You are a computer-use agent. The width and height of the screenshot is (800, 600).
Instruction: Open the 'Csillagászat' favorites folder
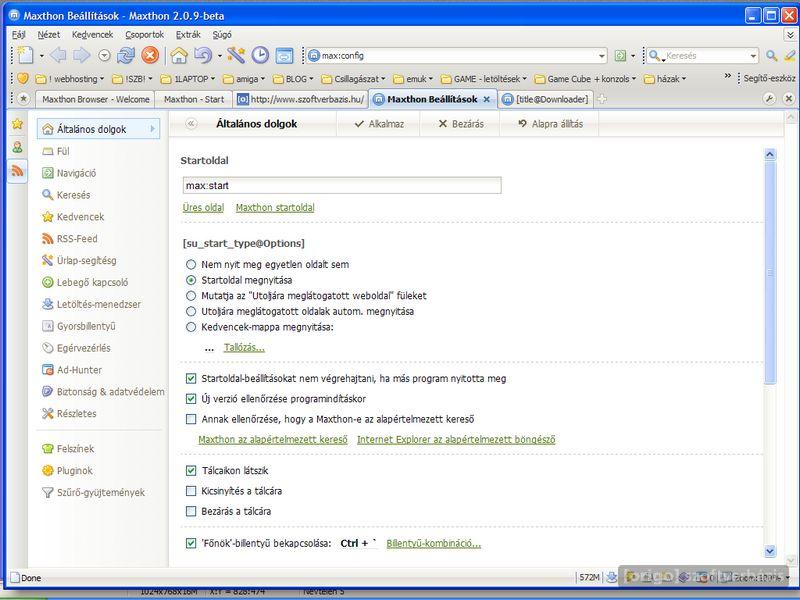coord(354,79)
